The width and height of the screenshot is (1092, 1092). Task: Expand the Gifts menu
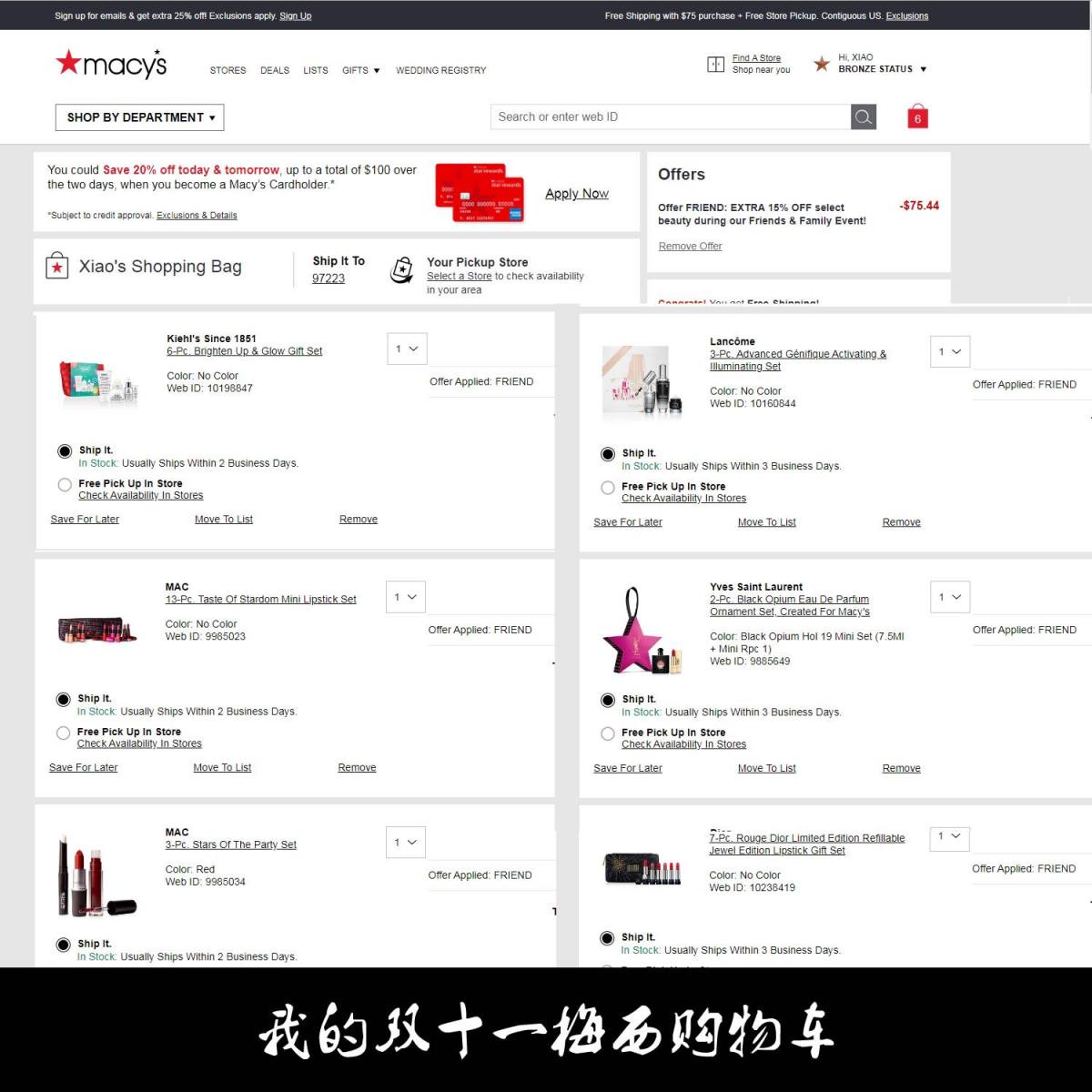(361, 70)
